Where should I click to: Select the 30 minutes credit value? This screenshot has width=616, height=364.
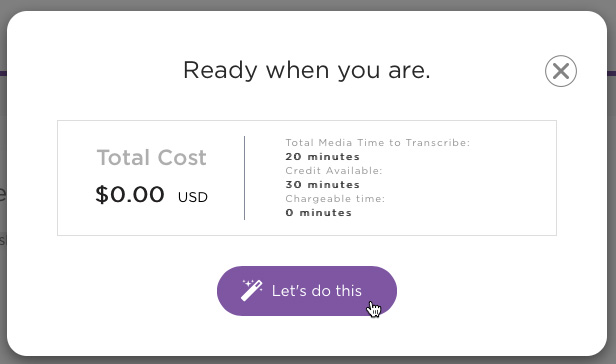[323, 185]
